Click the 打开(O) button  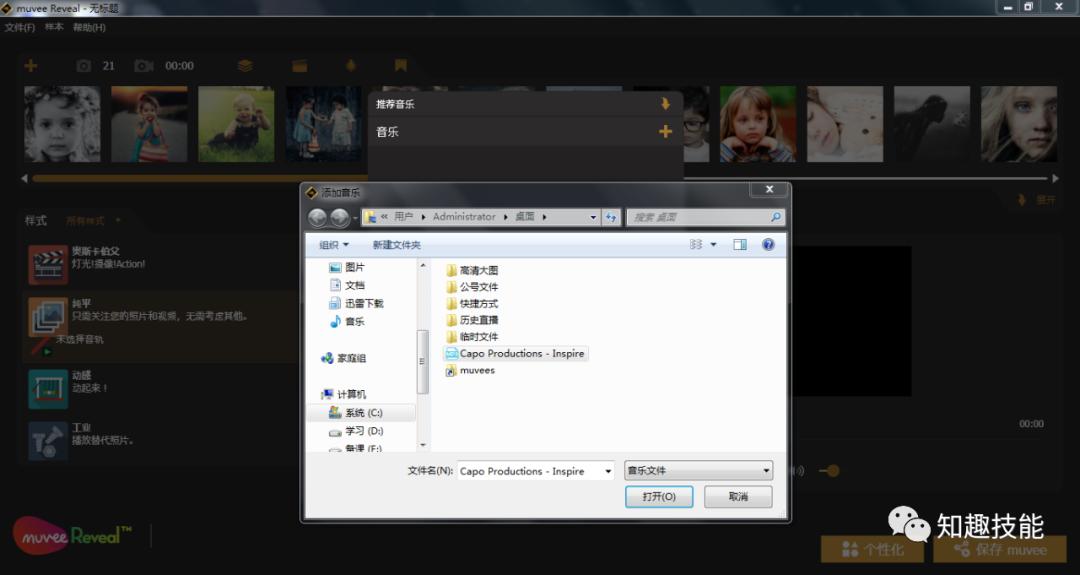[x=659, y=497]
